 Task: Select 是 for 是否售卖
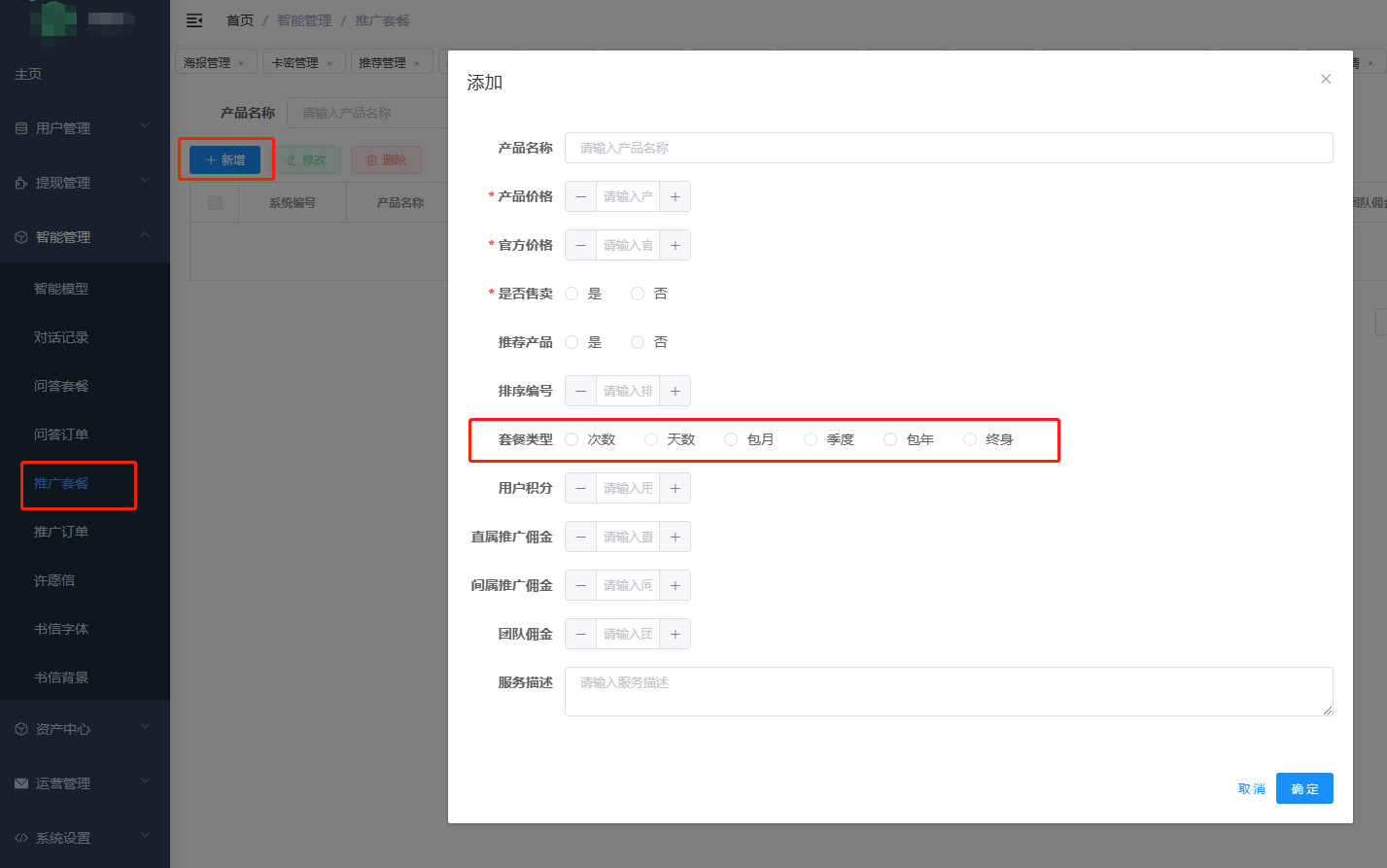(x=572, y=294)
